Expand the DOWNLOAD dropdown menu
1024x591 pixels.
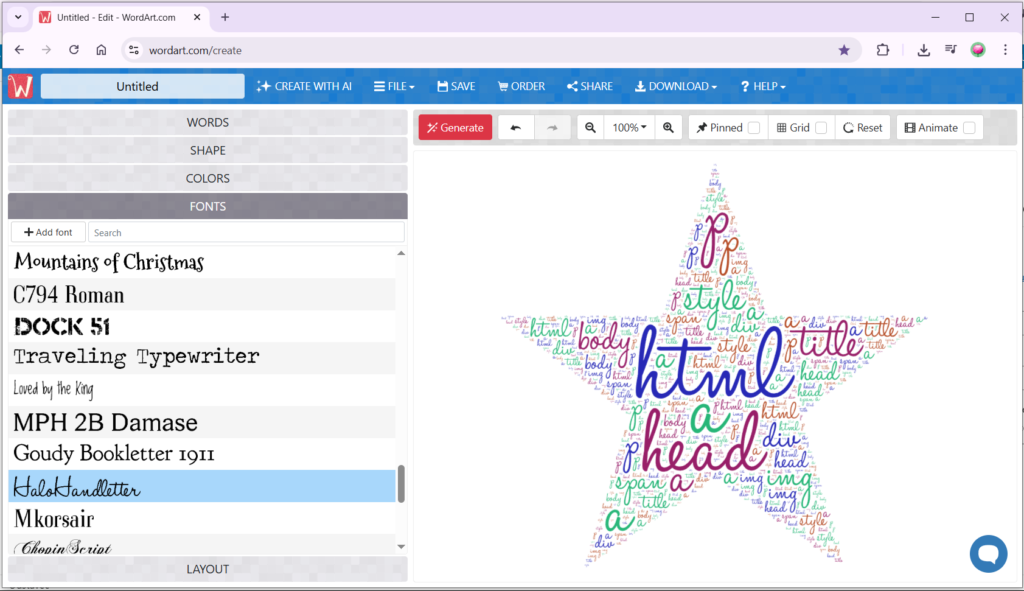(x=676, y=87)
